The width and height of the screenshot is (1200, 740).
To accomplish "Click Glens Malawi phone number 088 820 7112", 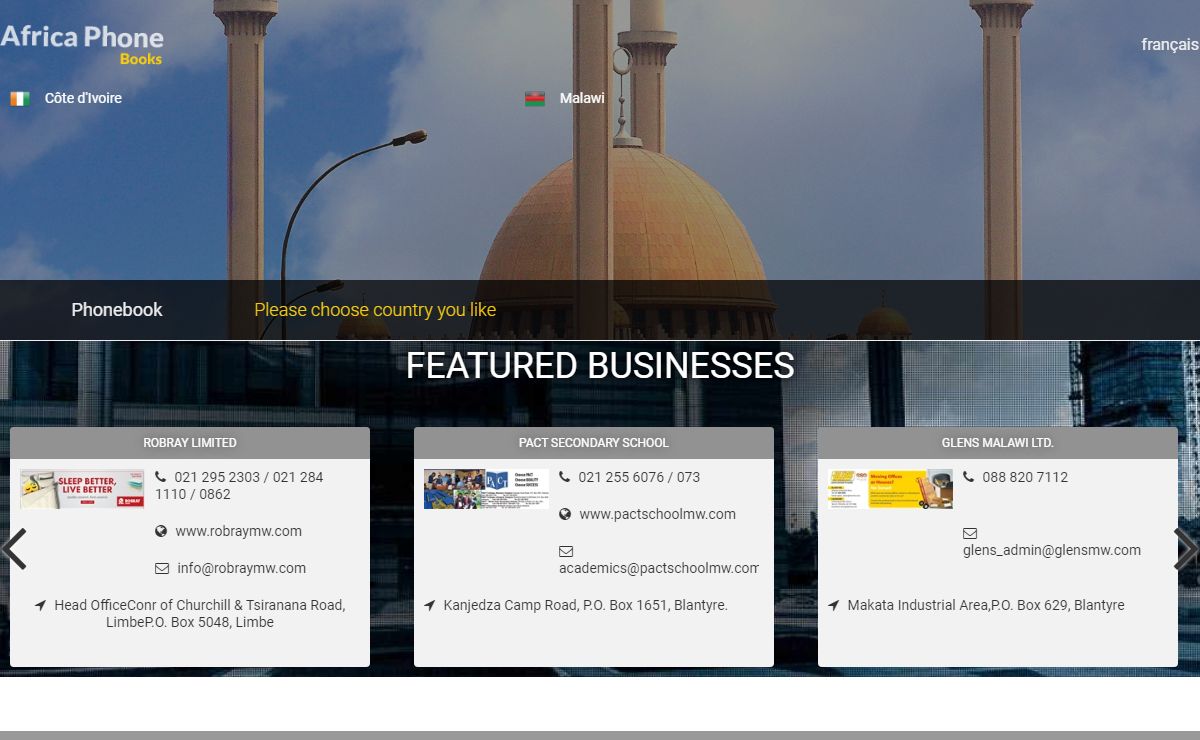I will pos(1025,477).
